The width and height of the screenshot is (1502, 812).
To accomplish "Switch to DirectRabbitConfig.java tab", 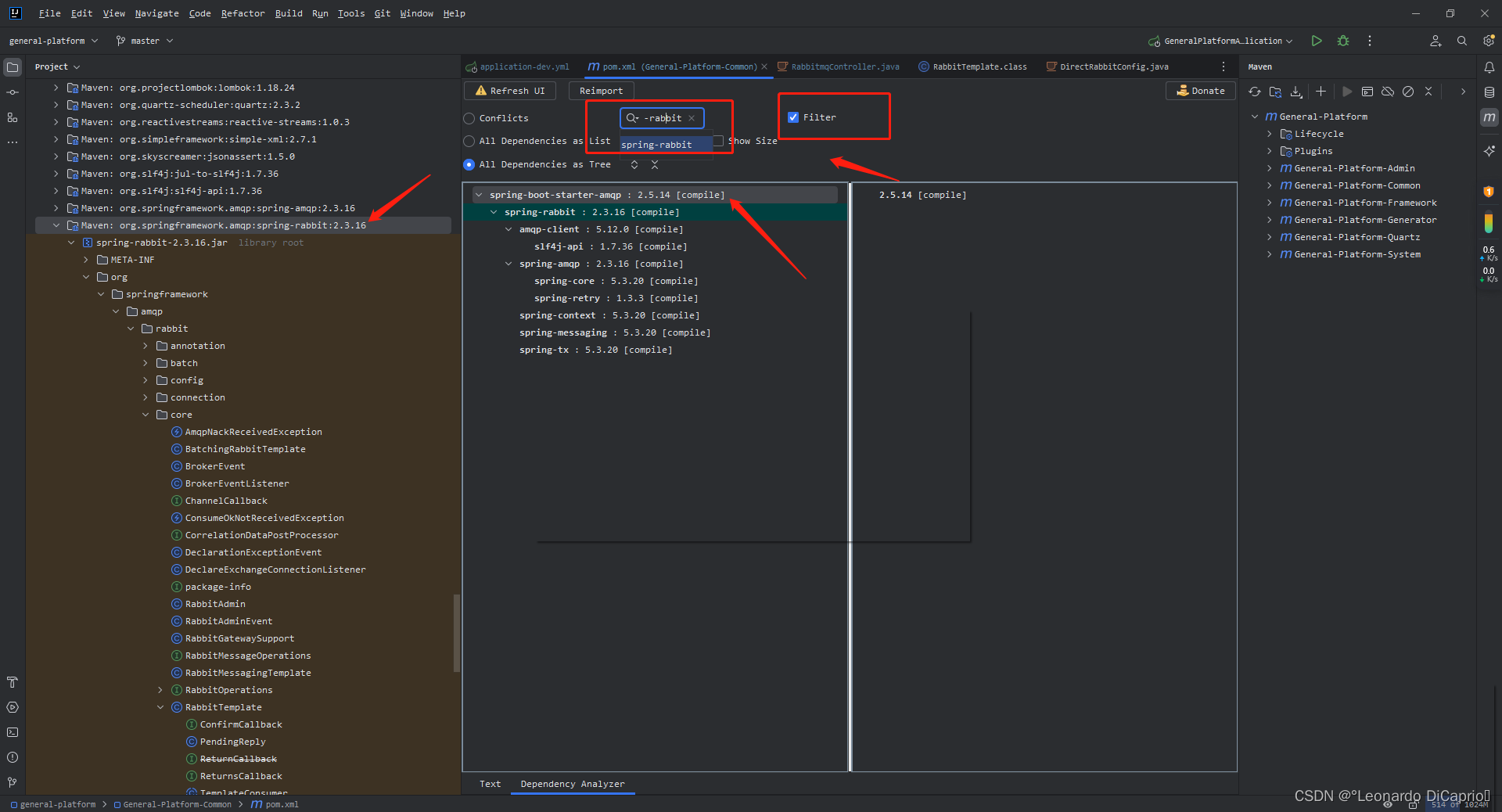I will coord(1107,66).
